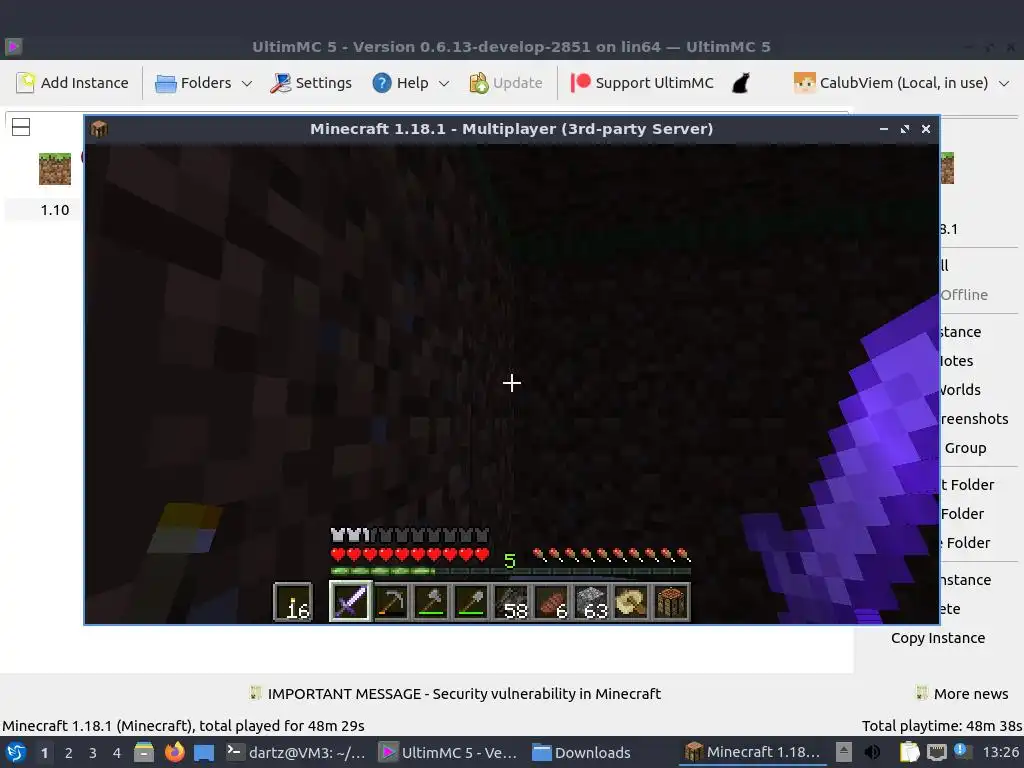Click the UltimMC title bar app icon
The width and height of the screenshot is (1024, 768).
coord(14,46)
